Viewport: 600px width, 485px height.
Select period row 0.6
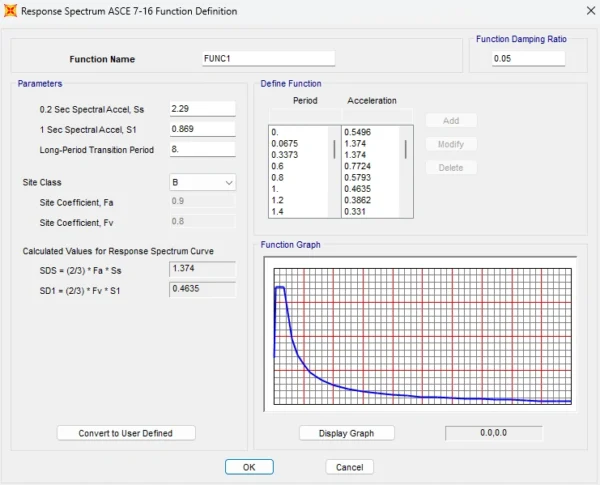(x=277, y=166)
